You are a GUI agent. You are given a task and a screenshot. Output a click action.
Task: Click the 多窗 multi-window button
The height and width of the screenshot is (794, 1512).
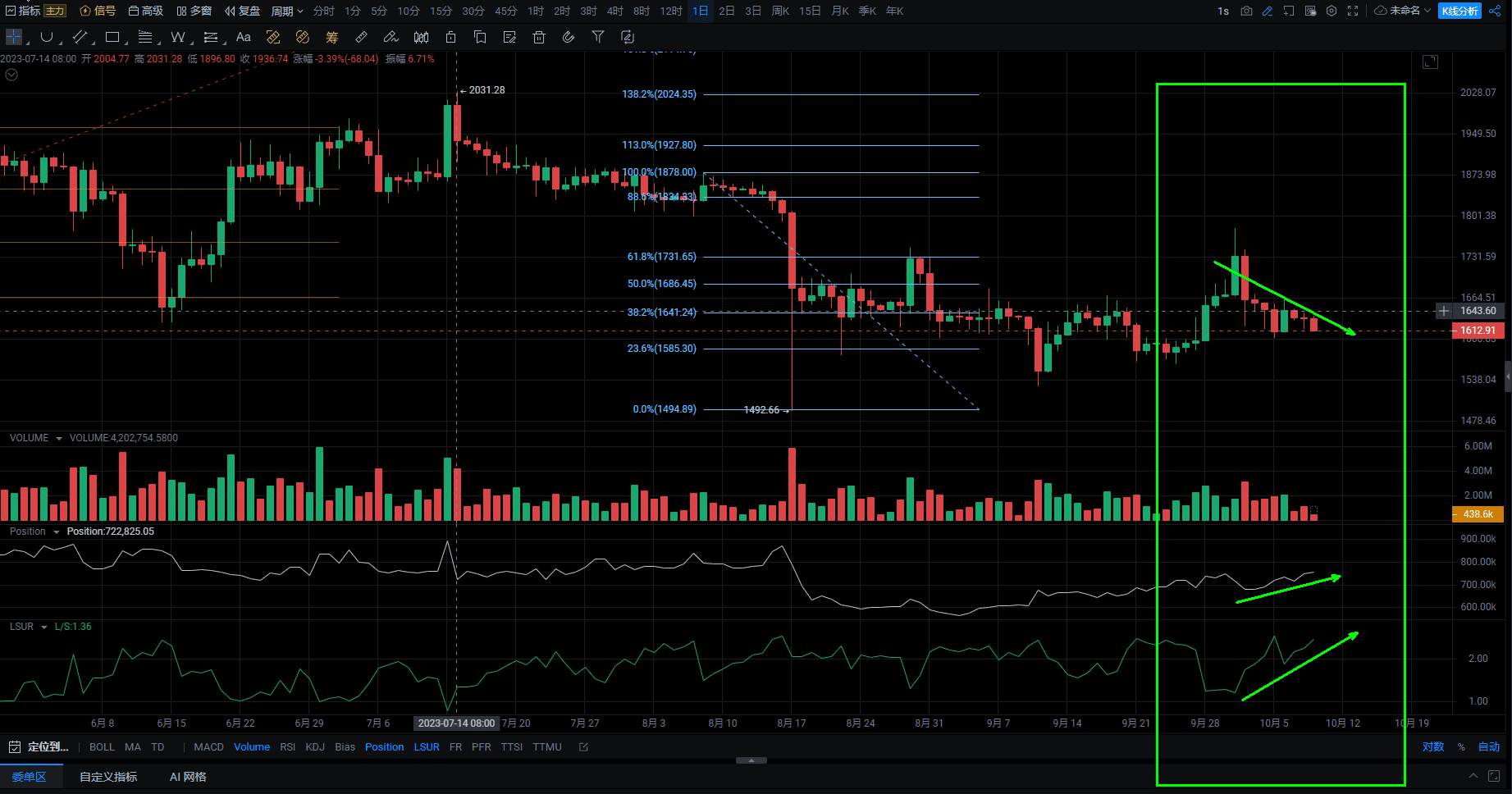(x=194, y=11)
